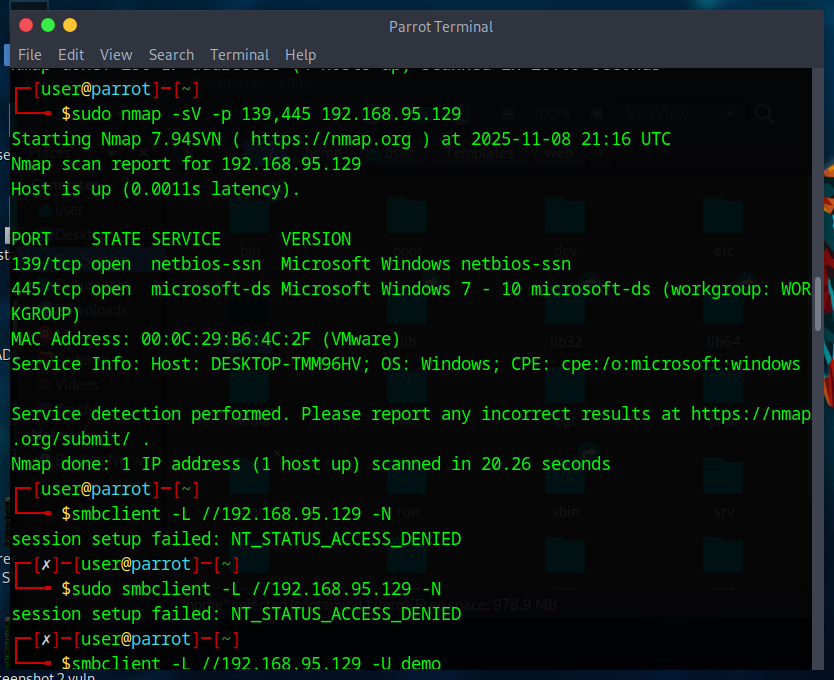Screen dimensions: 834x680
Task: Click the 'Nmap scan report for 192.168.95.129' line
Action: point(186,164)
